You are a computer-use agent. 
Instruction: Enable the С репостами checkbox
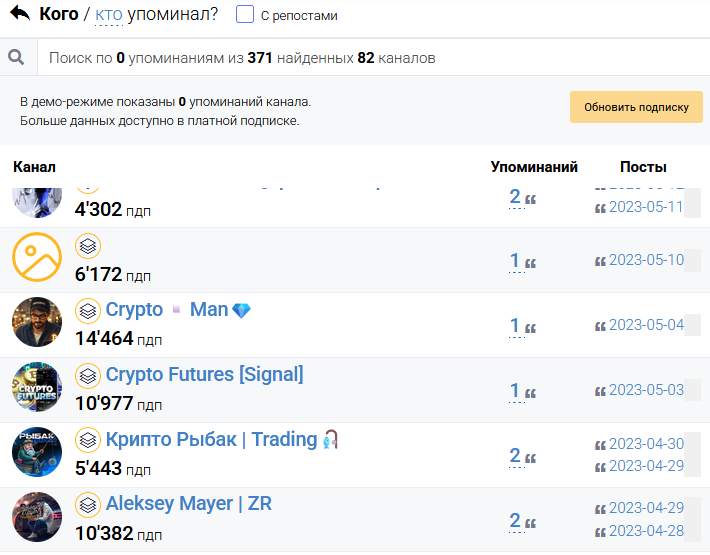pyautogui.click(x=245, y=14)
